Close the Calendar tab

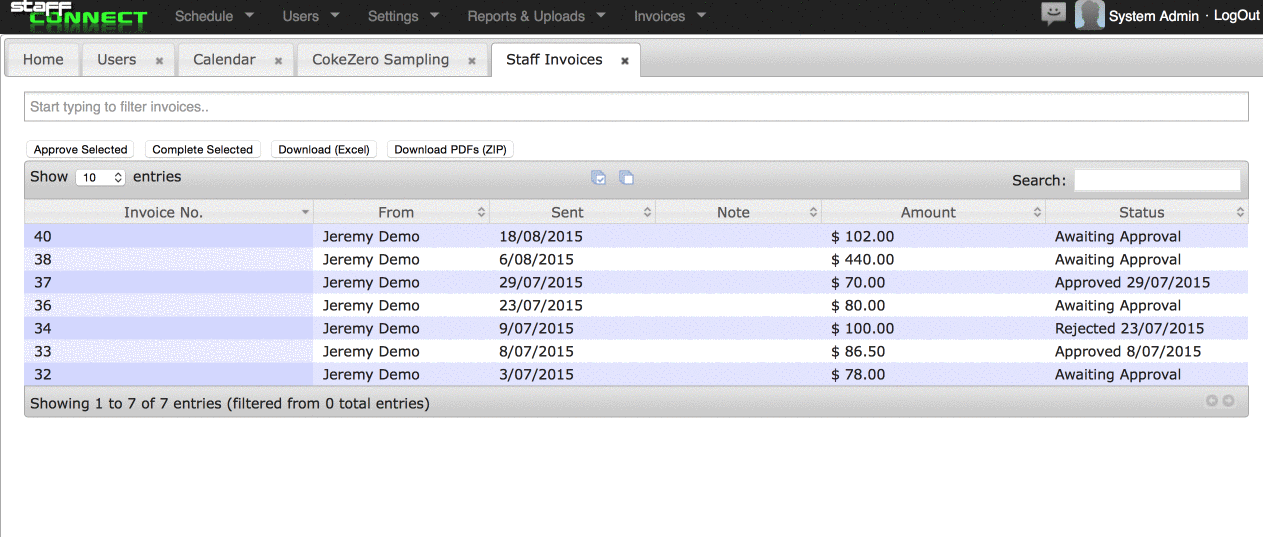tap(278, 61)
